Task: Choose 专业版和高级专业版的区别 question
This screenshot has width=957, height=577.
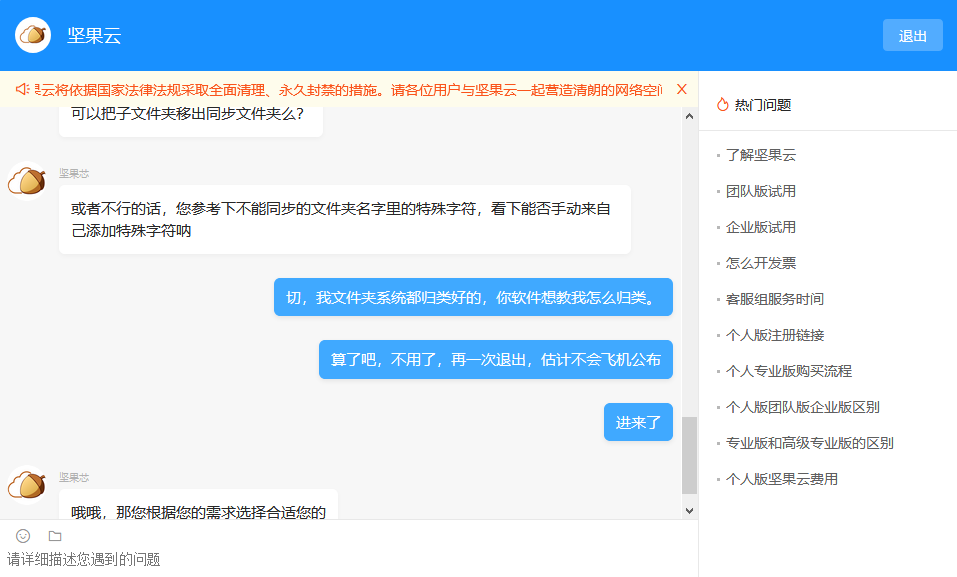Action: click(809, 443)
